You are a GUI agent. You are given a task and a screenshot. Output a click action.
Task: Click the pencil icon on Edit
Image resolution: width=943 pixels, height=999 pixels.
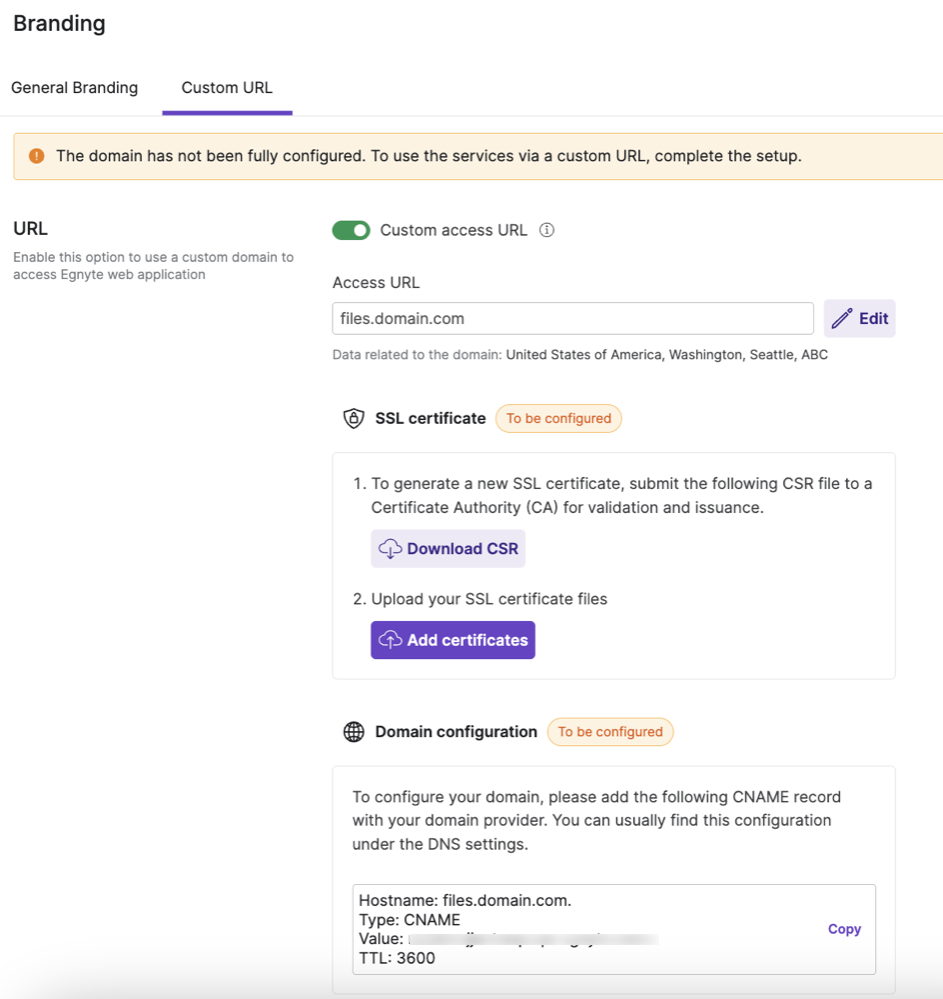point(842,318)
